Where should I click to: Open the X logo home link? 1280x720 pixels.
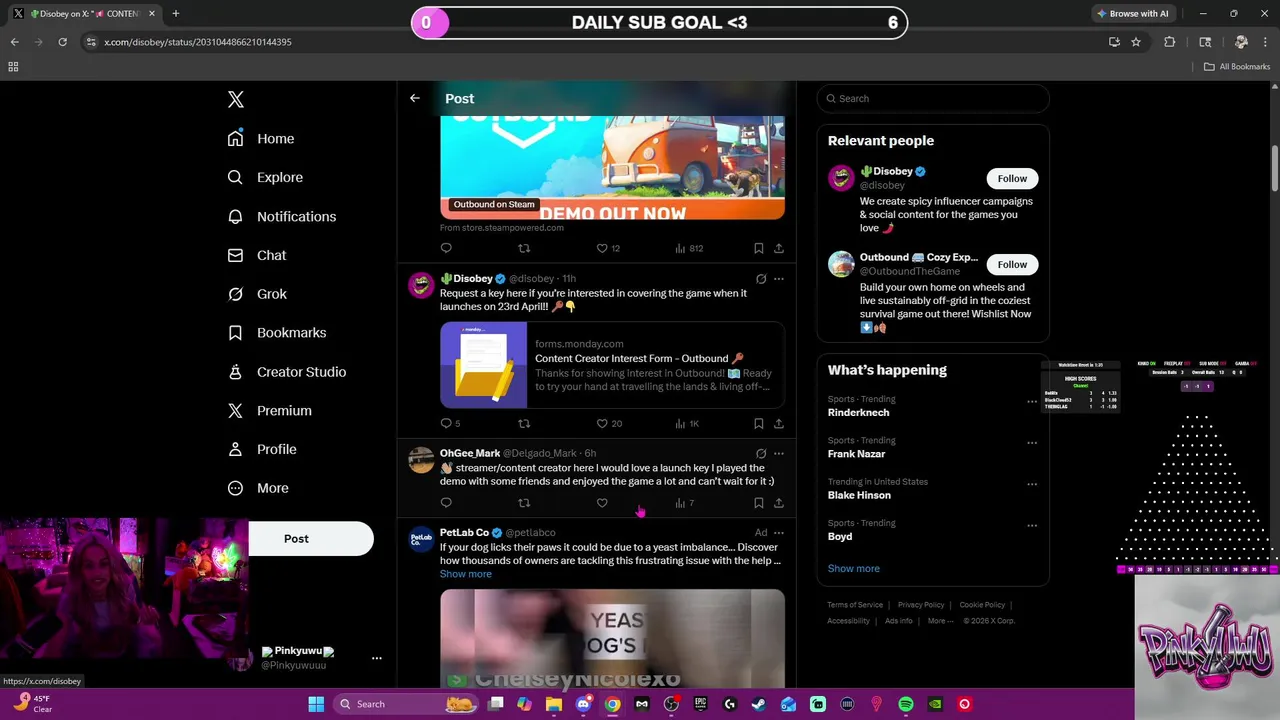[x=236, y=99]
